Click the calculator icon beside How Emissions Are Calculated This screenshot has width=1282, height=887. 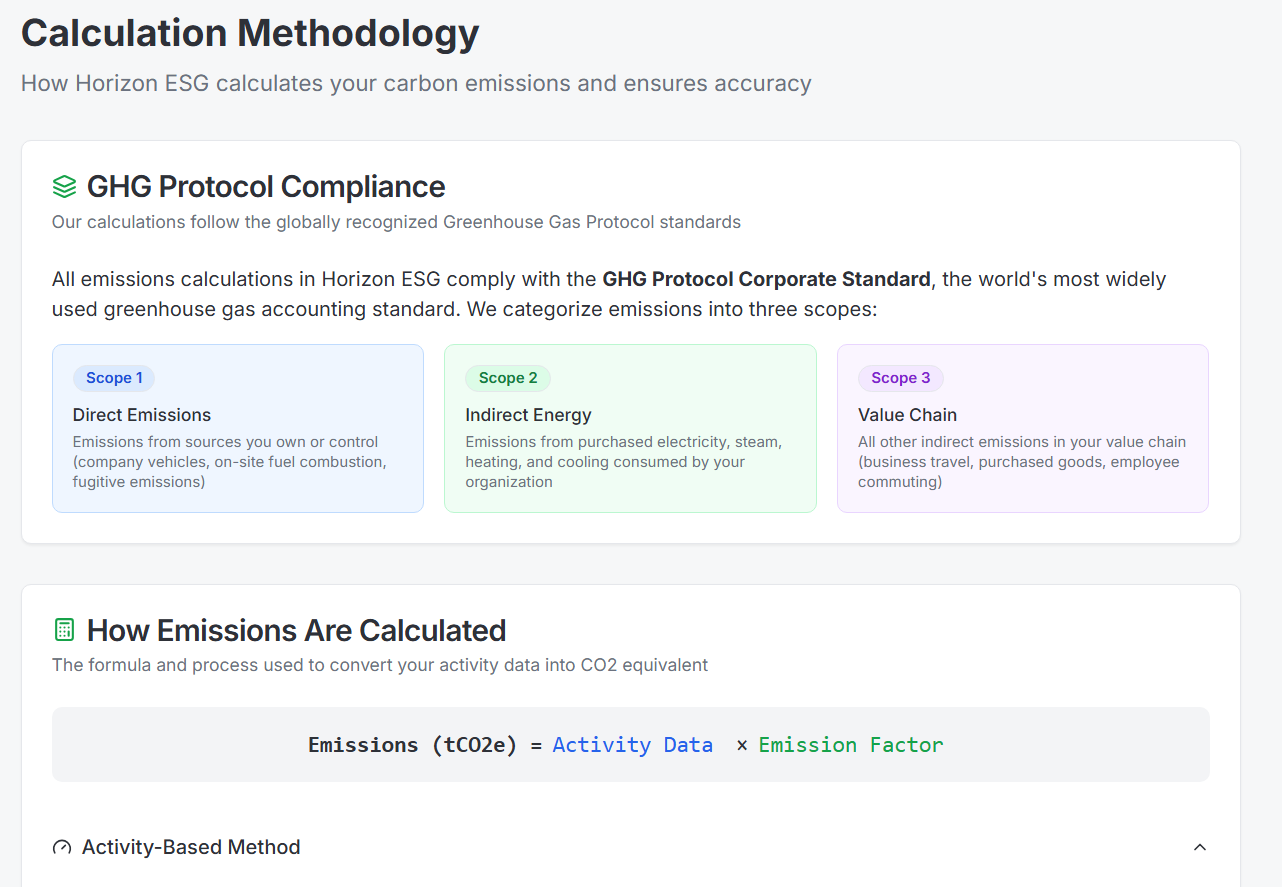[x=64, y=630]
